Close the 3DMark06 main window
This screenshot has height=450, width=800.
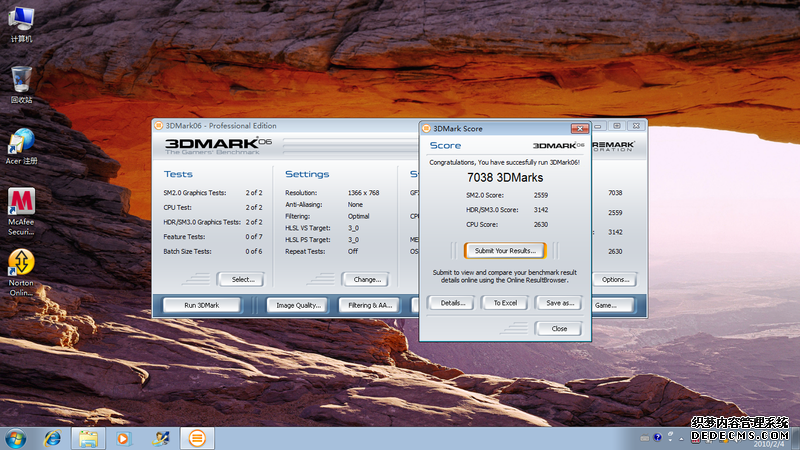click(636, 126)
